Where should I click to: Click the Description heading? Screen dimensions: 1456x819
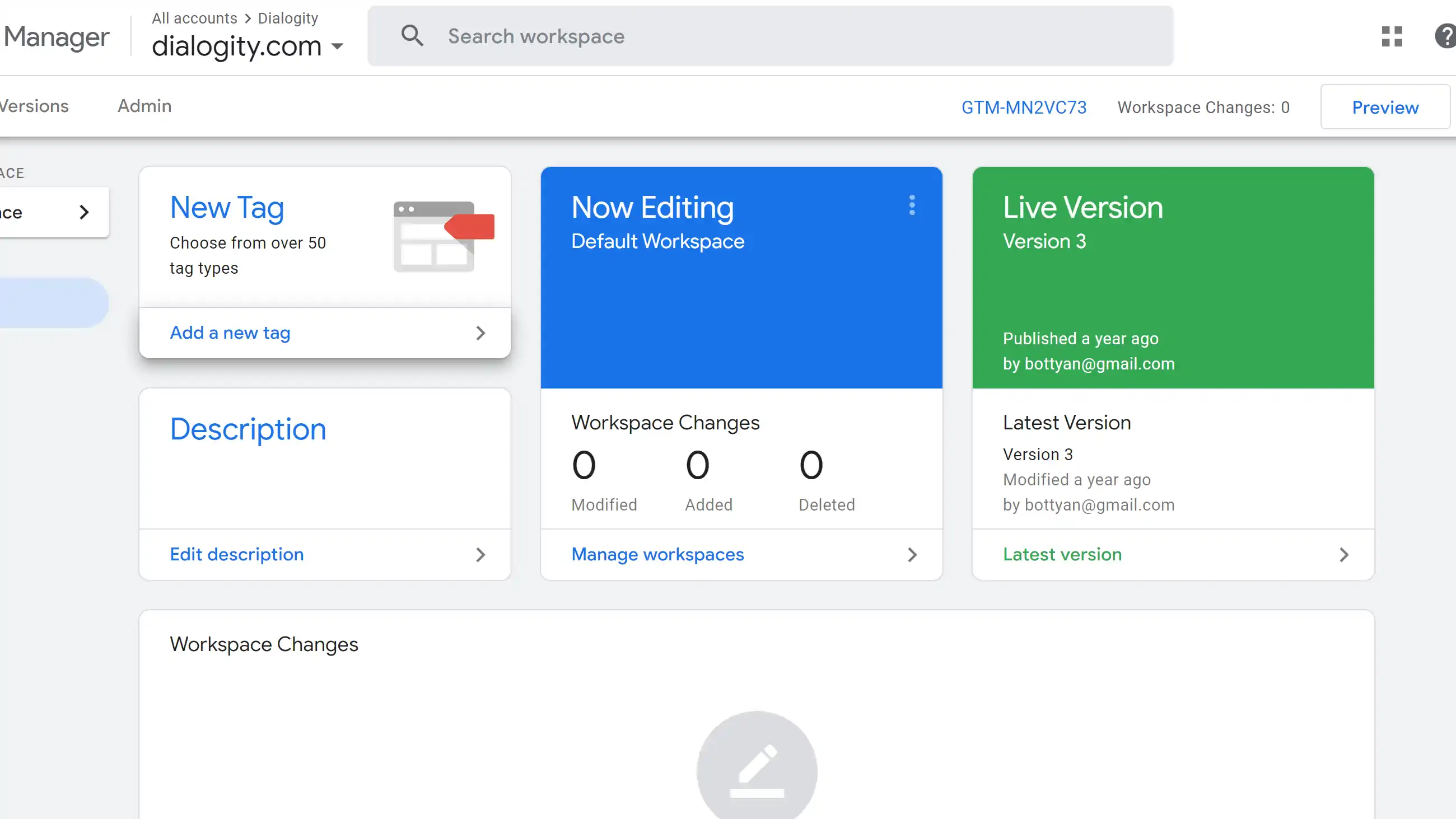(248, 429)
